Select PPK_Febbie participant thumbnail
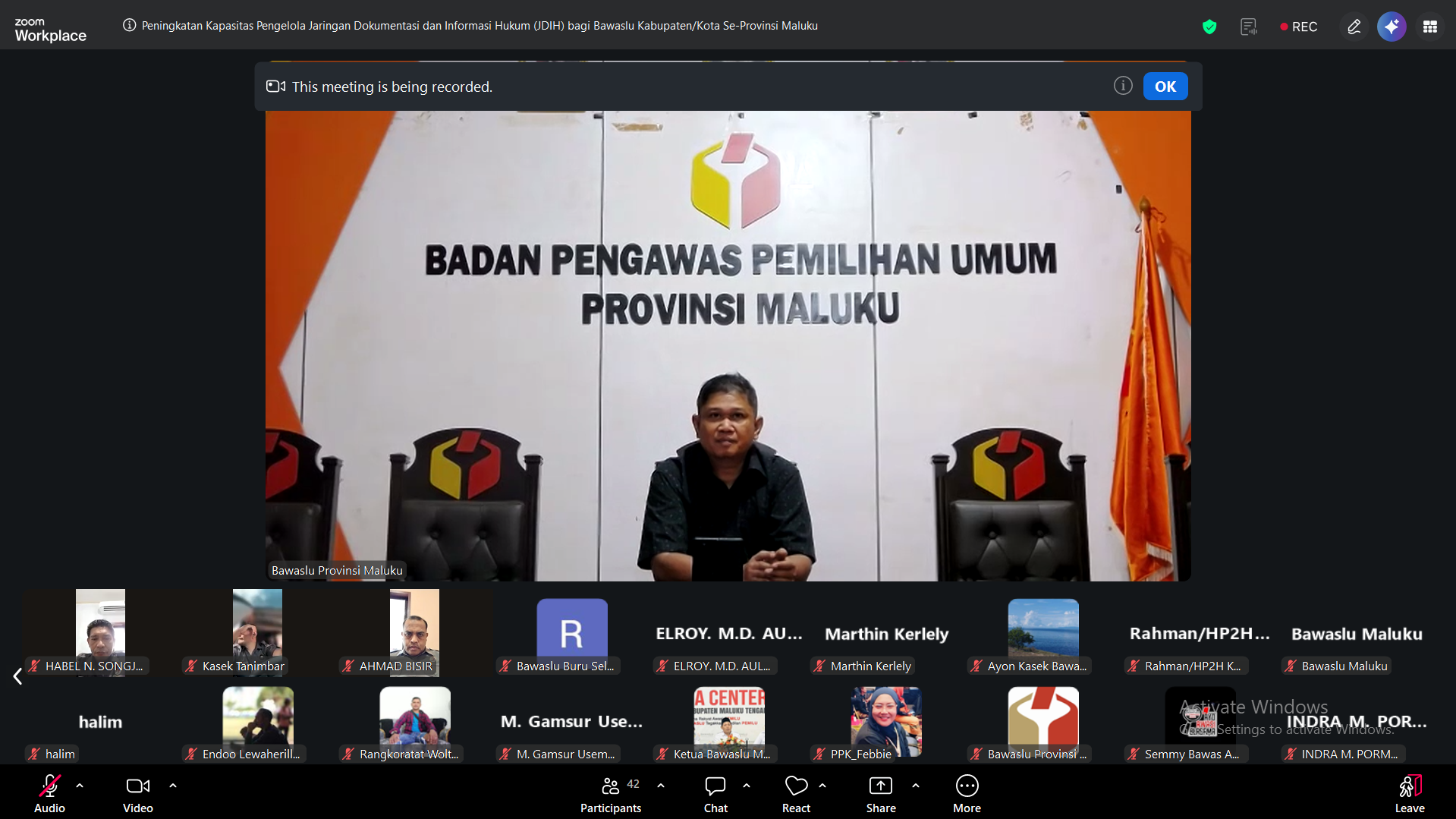Screen dimensions: 1456x819 coord(885,720)
